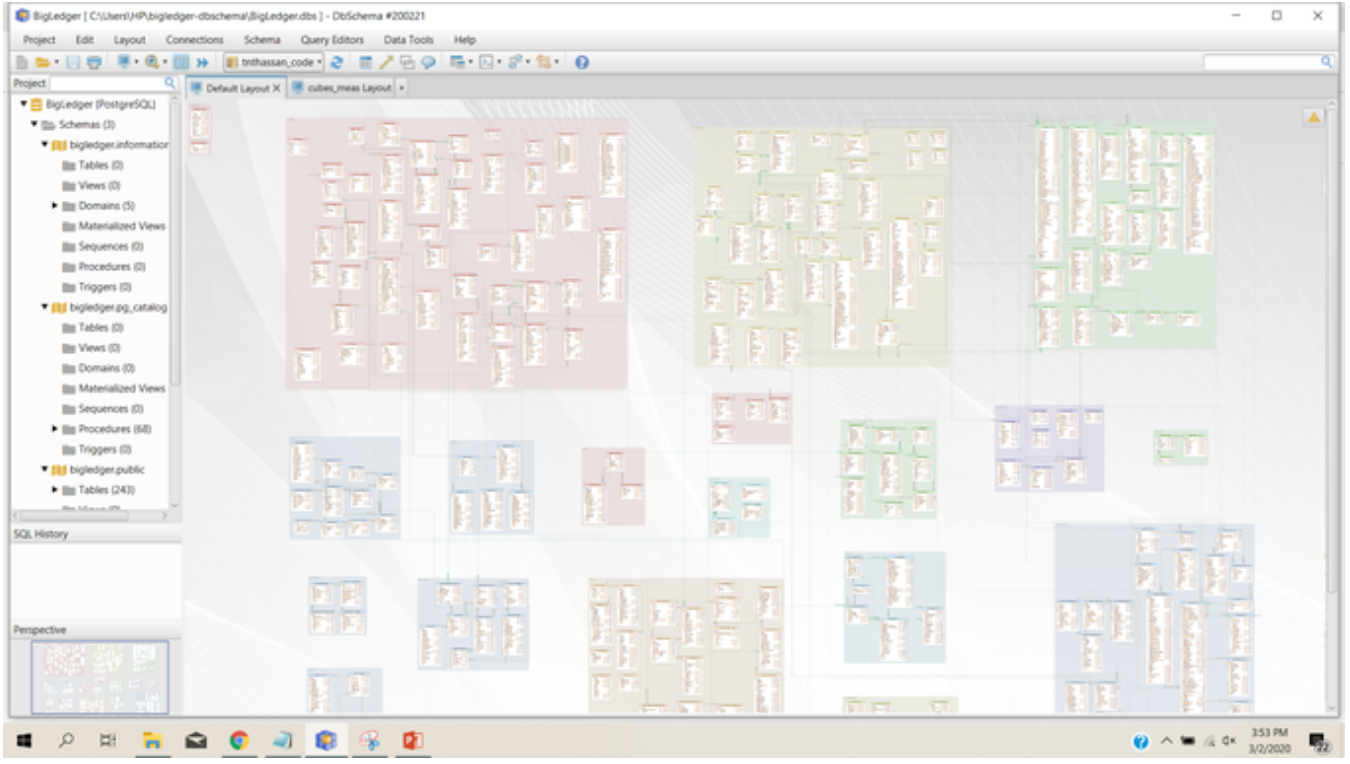Viewport: 1350px width, 764px height.
Task: Open the new layout tab dropdown arrow
Action: click(x=401, y=88)
